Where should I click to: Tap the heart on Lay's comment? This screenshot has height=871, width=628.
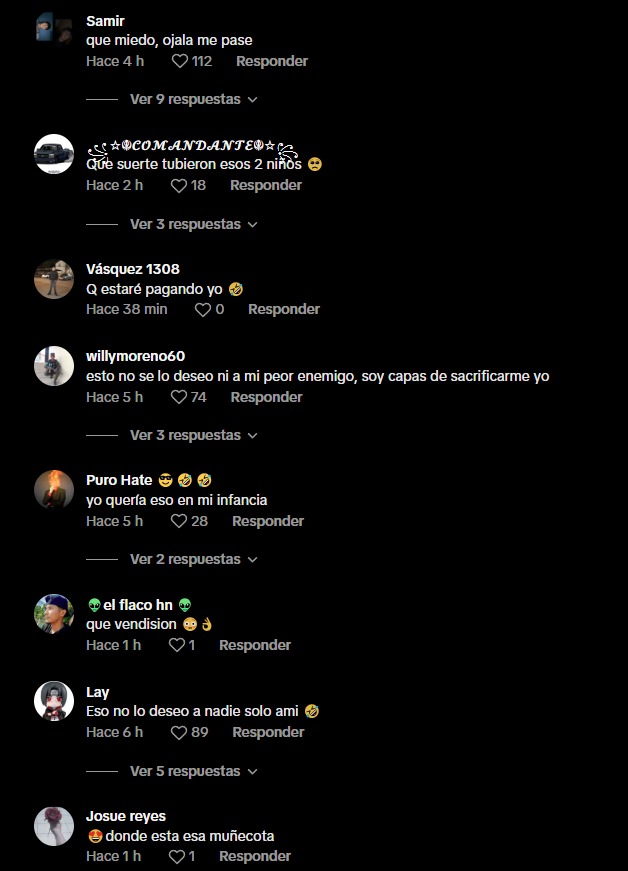pos(179,733)
